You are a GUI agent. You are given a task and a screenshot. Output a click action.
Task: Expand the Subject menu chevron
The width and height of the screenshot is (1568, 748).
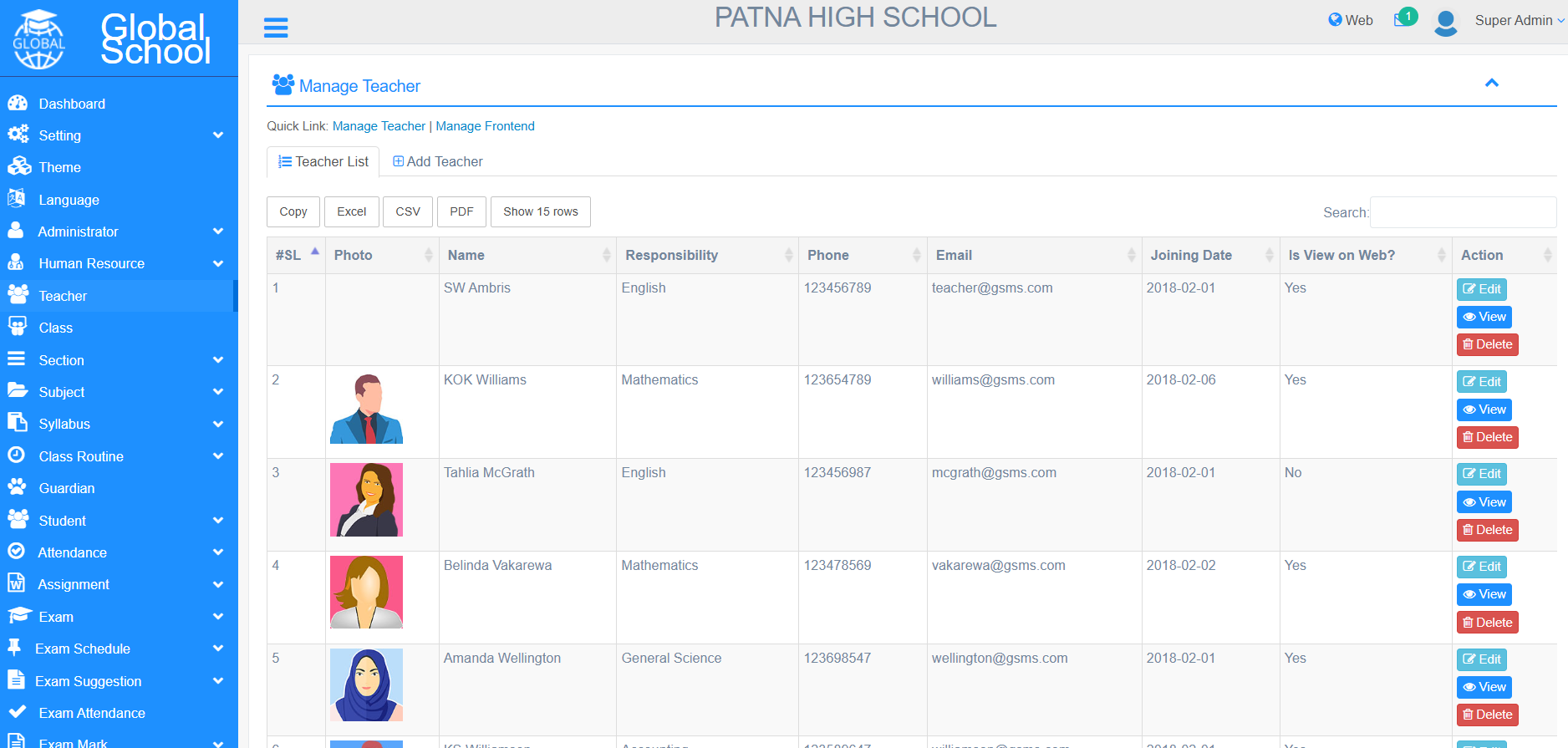(218, 392)
